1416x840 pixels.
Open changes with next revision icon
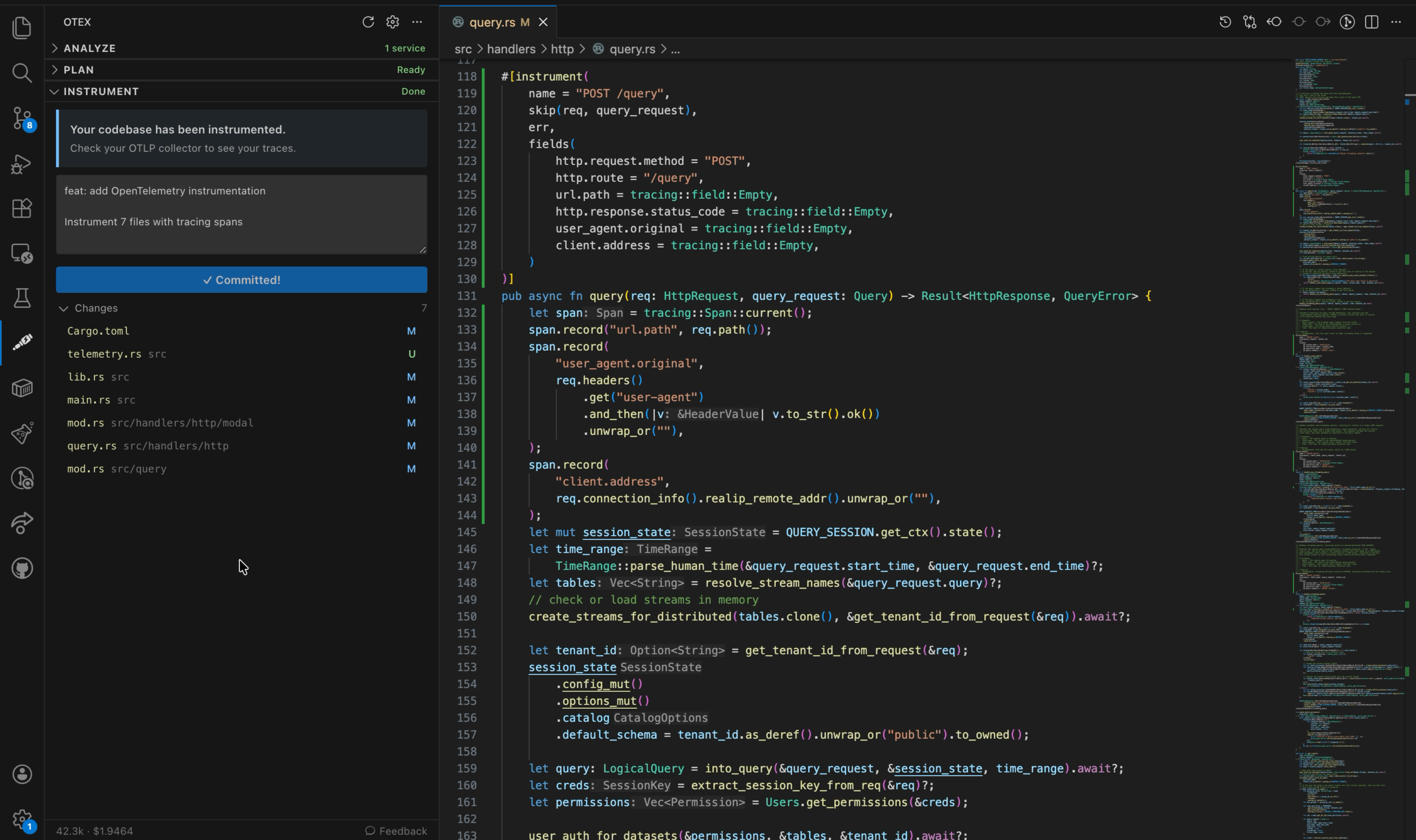click(1323, 22)
